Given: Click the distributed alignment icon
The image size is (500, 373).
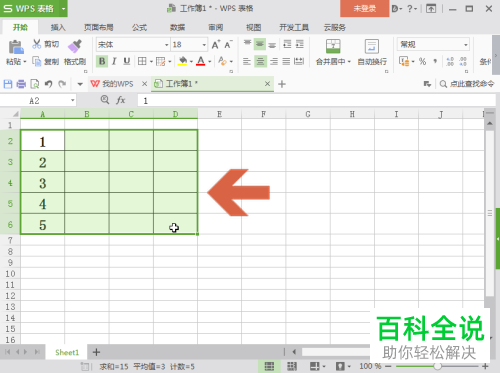Looking at the screenshot, I should 299,61.
